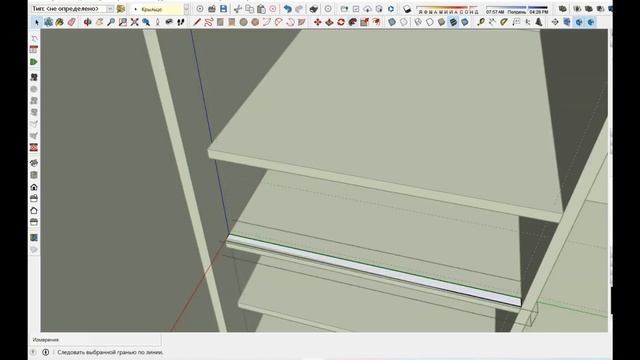The height and width of the screenshot is (360, 640).
Task: Pick the Offset tool
Action: coord(376,22)
